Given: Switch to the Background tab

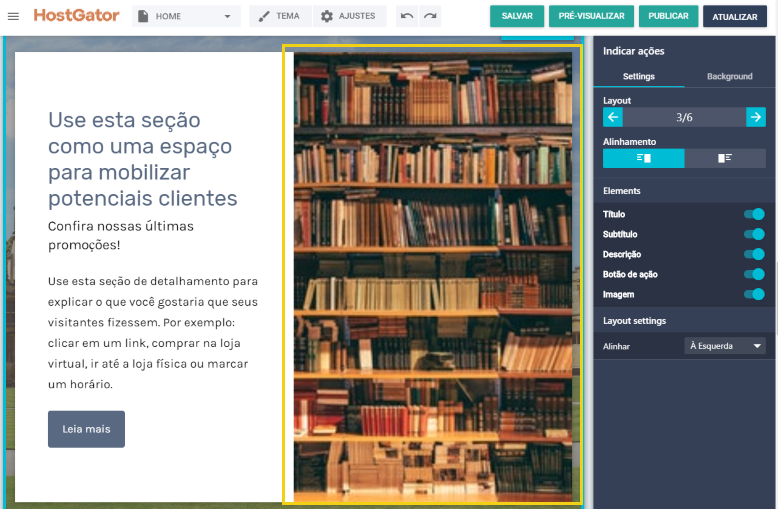Looking at the screenshot, I should 729,76.
